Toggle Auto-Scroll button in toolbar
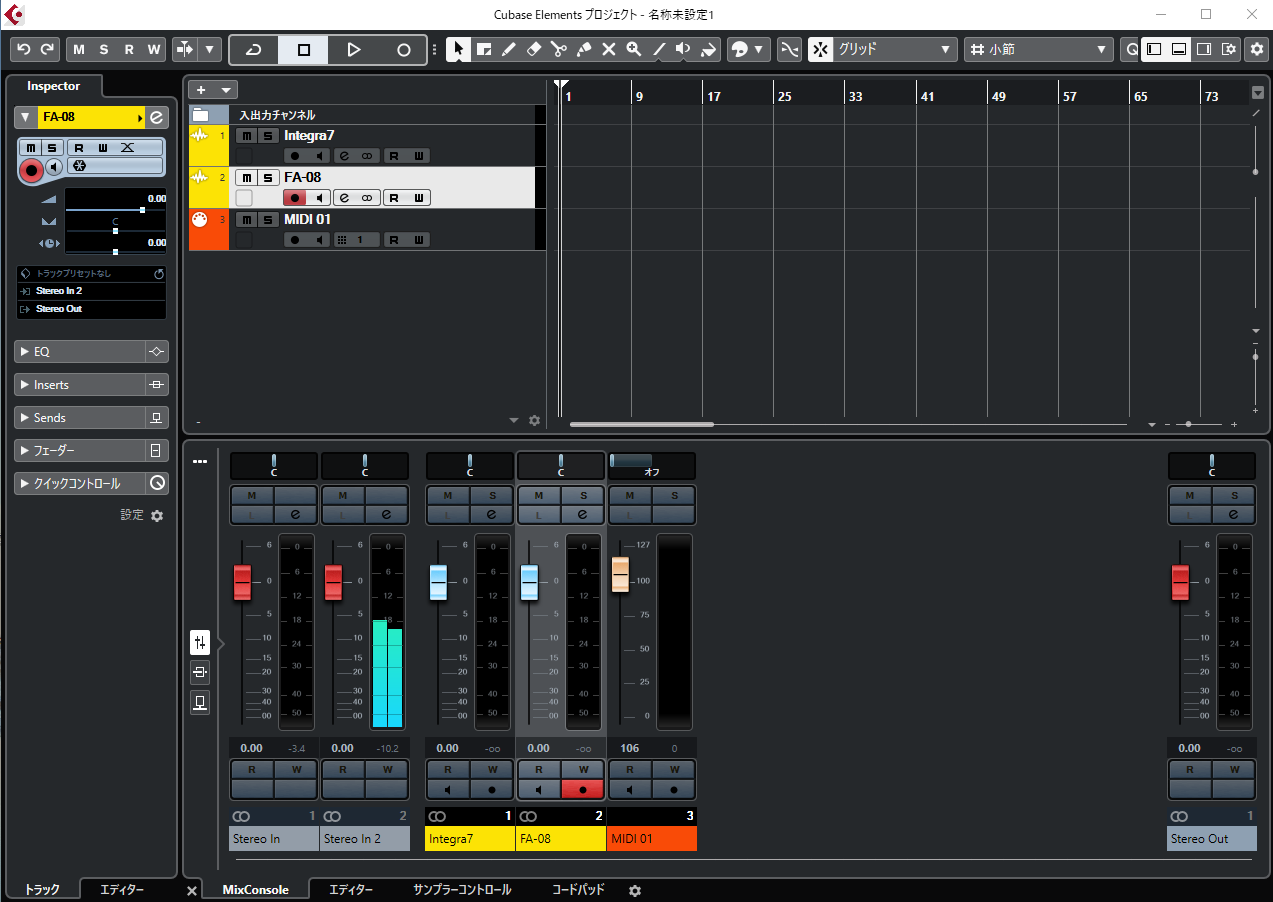 (185, 49)
